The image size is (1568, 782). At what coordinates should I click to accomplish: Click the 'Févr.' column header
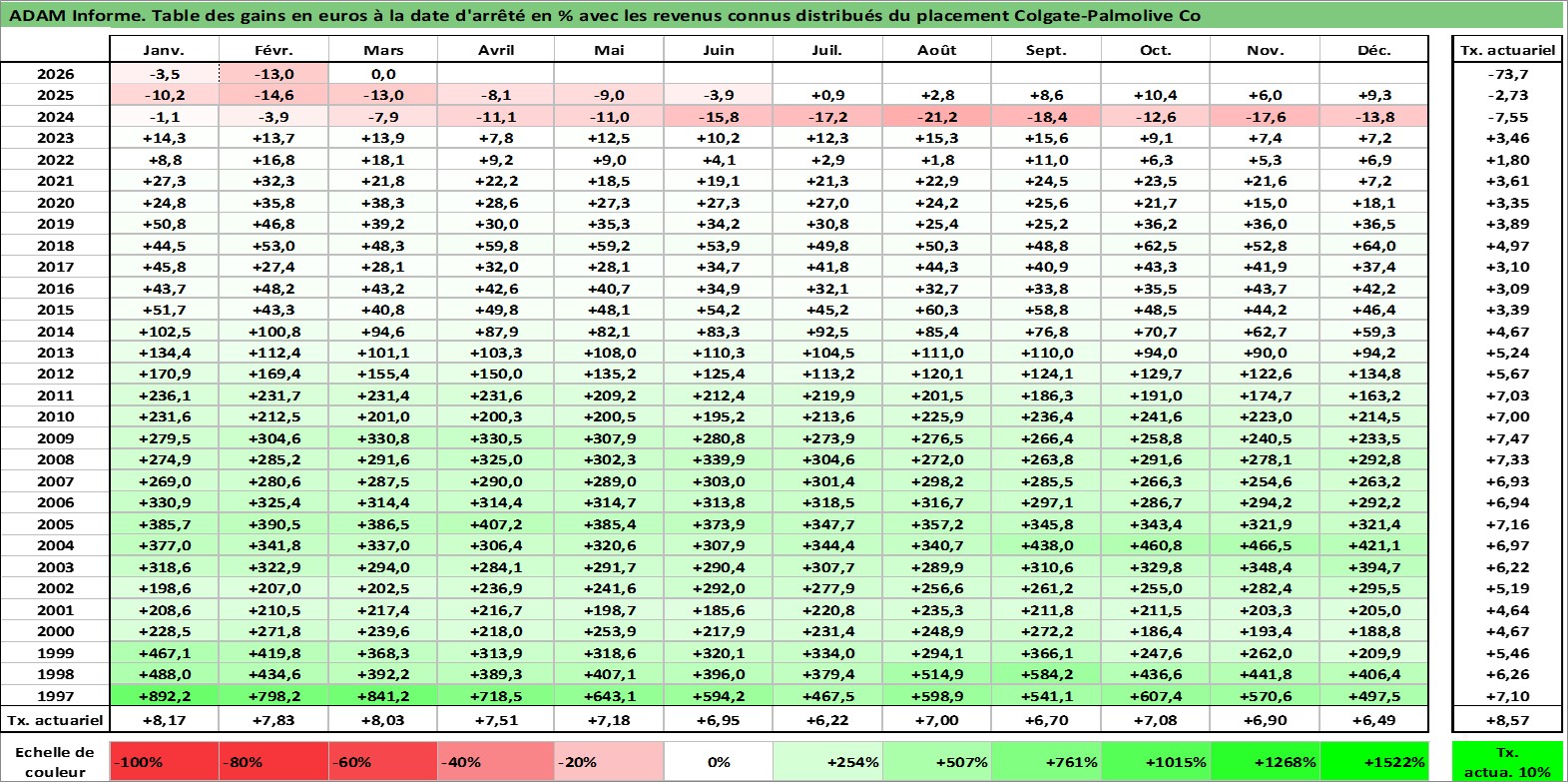point(273,50)
